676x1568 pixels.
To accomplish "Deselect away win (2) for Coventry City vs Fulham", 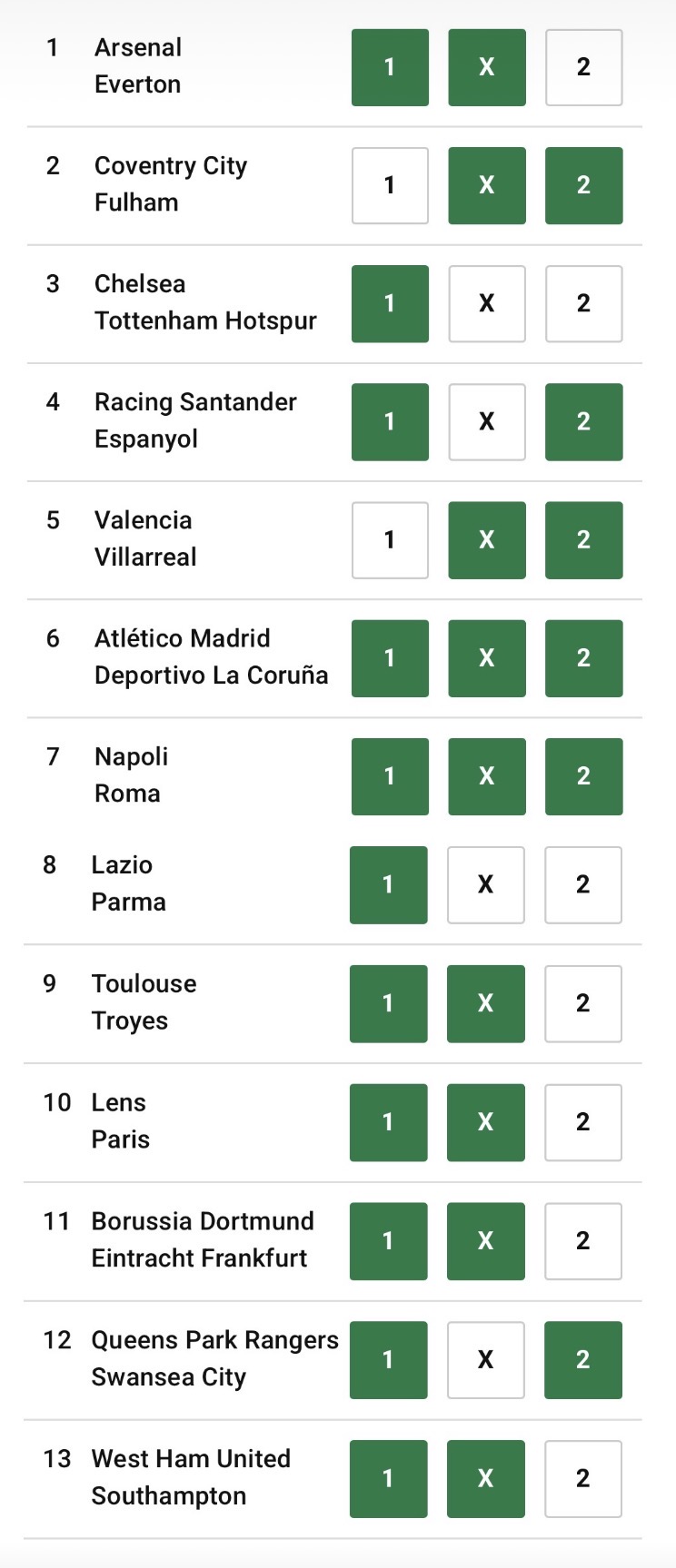I will click(x=583, y=185).
